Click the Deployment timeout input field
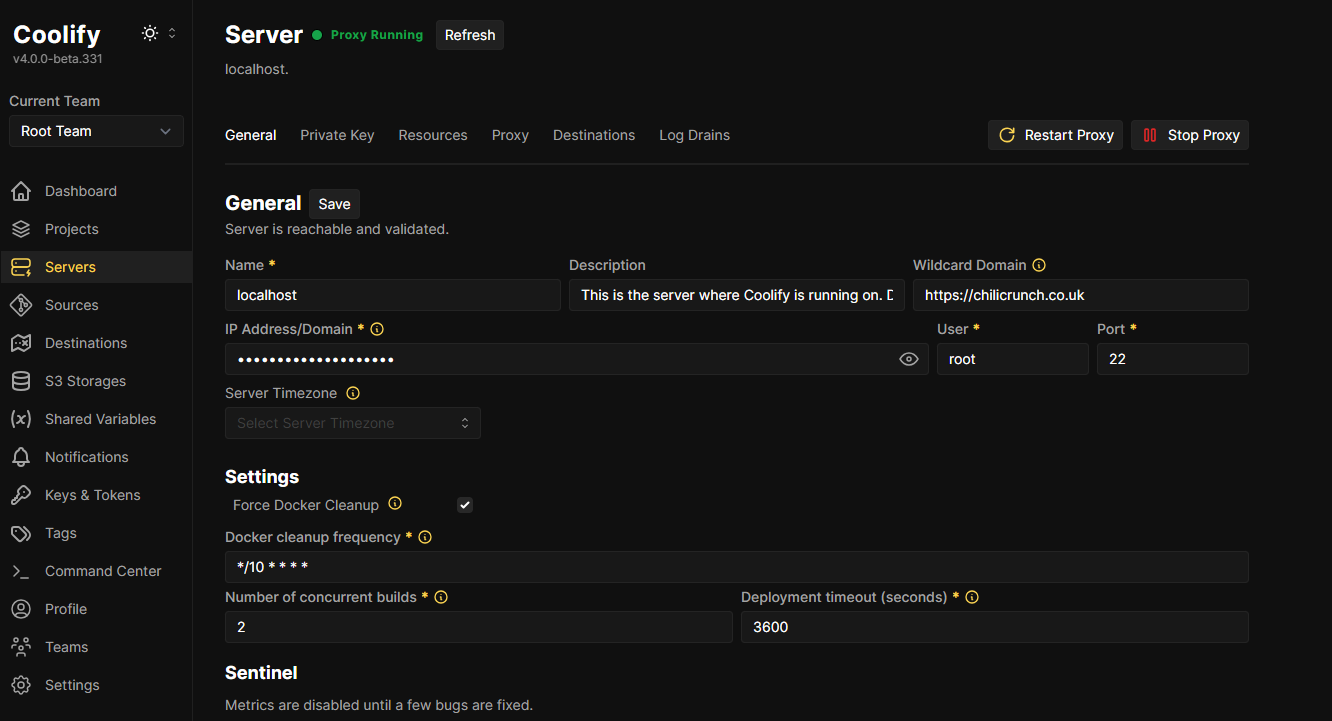The height and width of the screenshot is (721, 1332). pyautogui.click(x=994, y=627)
